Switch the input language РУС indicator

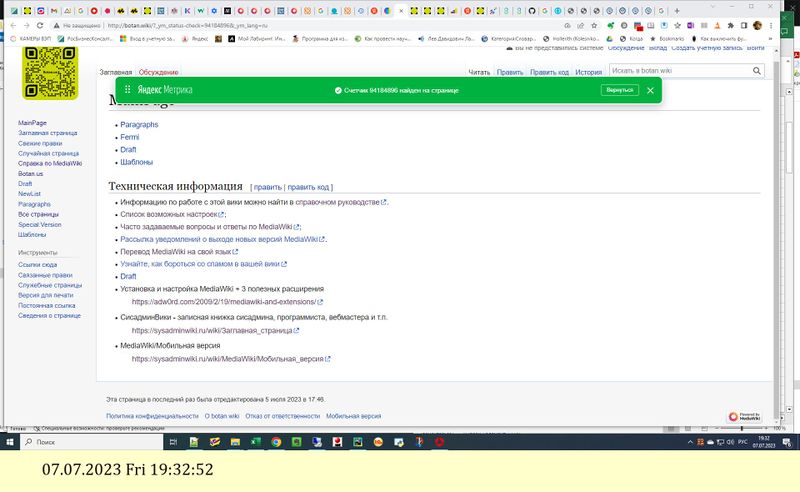(x=743, y=442)
